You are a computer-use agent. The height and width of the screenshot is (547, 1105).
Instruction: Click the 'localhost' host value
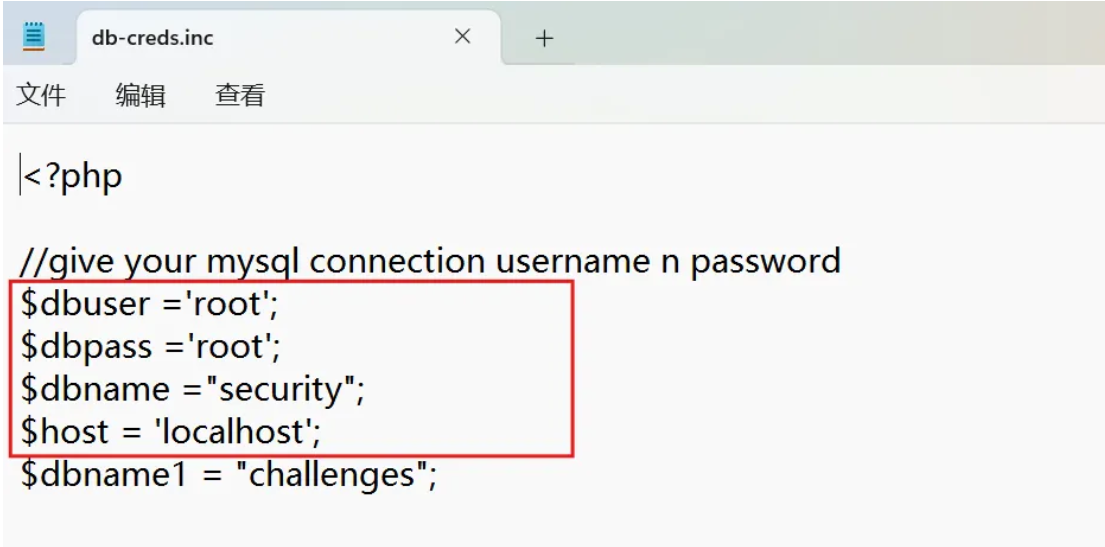point(233,431)
